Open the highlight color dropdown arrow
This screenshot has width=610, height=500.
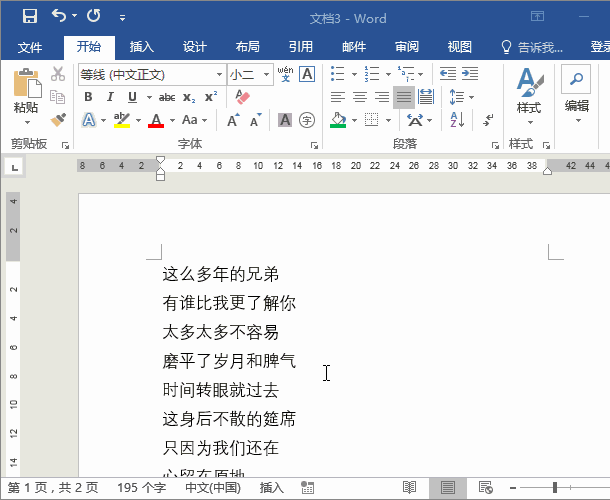(138, 120)
